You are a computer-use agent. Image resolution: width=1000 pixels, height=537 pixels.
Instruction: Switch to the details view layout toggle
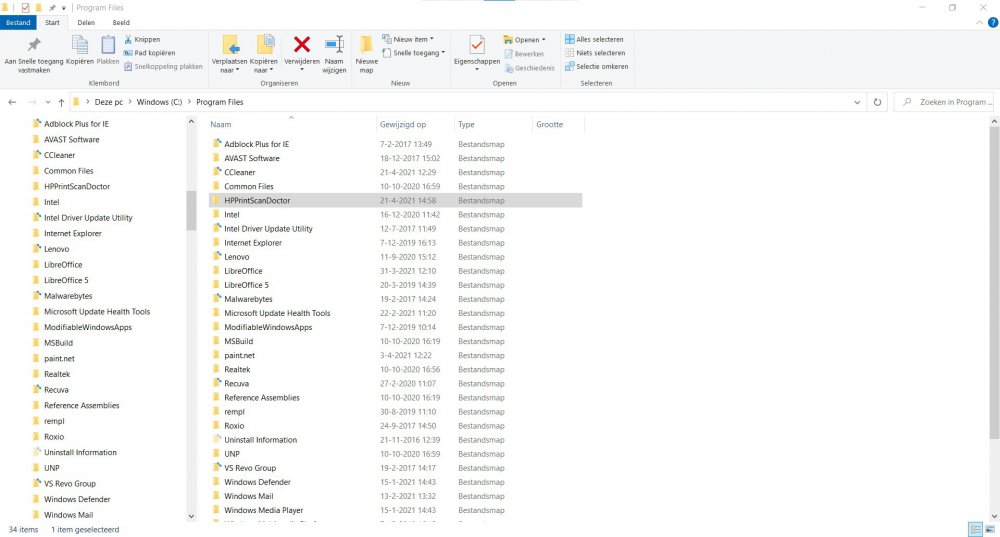pyautogui.click(x=974, y=529)
